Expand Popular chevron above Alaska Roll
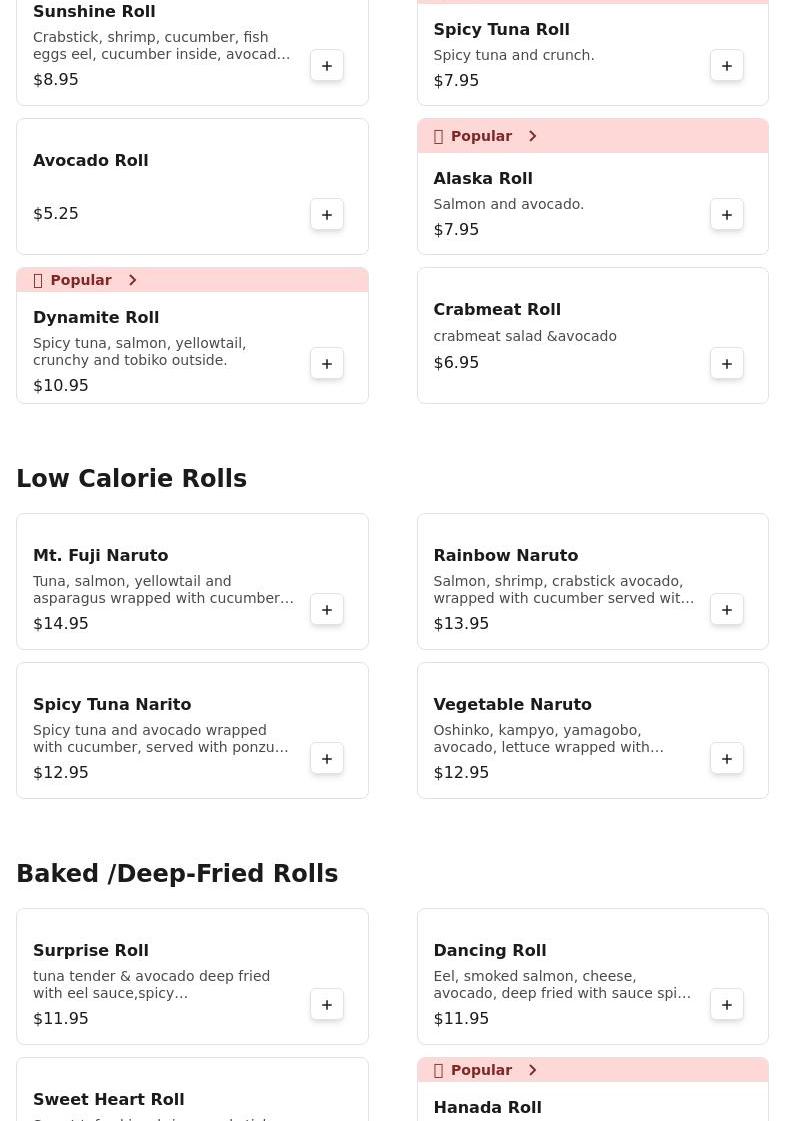 (x=532, y=136)
